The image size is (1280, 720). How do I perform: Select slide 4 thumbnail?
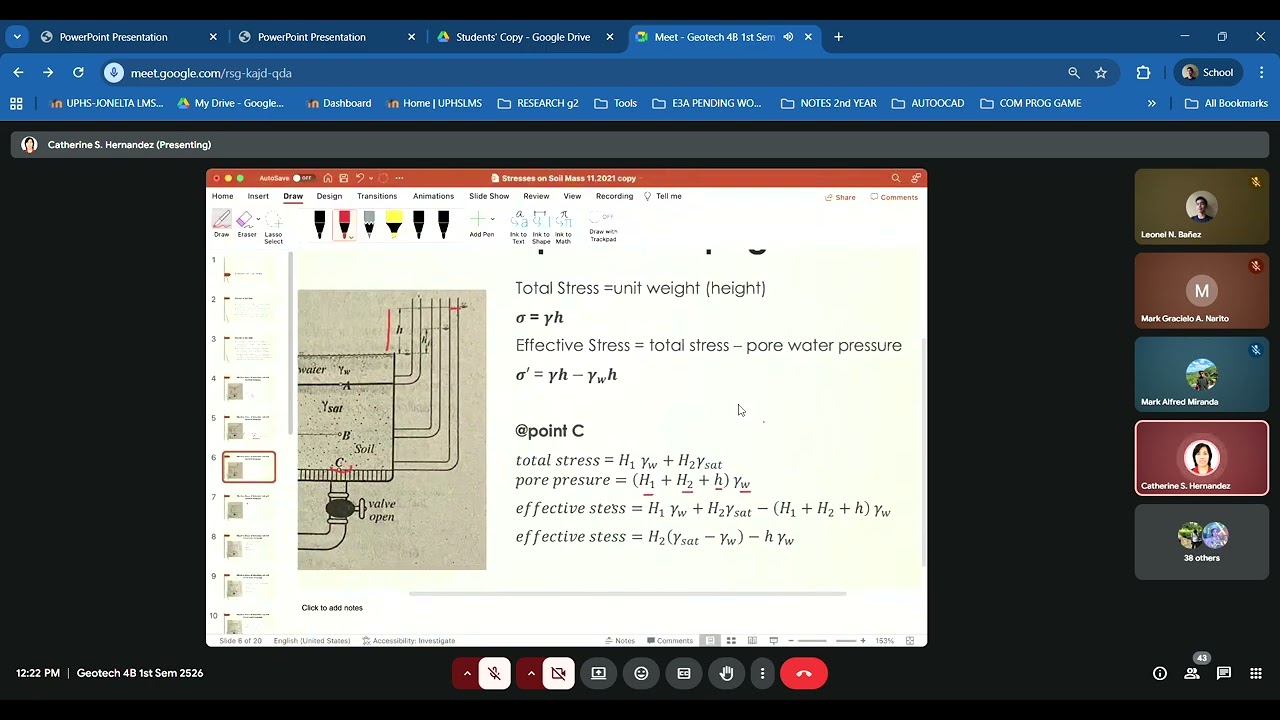[248, 388]
